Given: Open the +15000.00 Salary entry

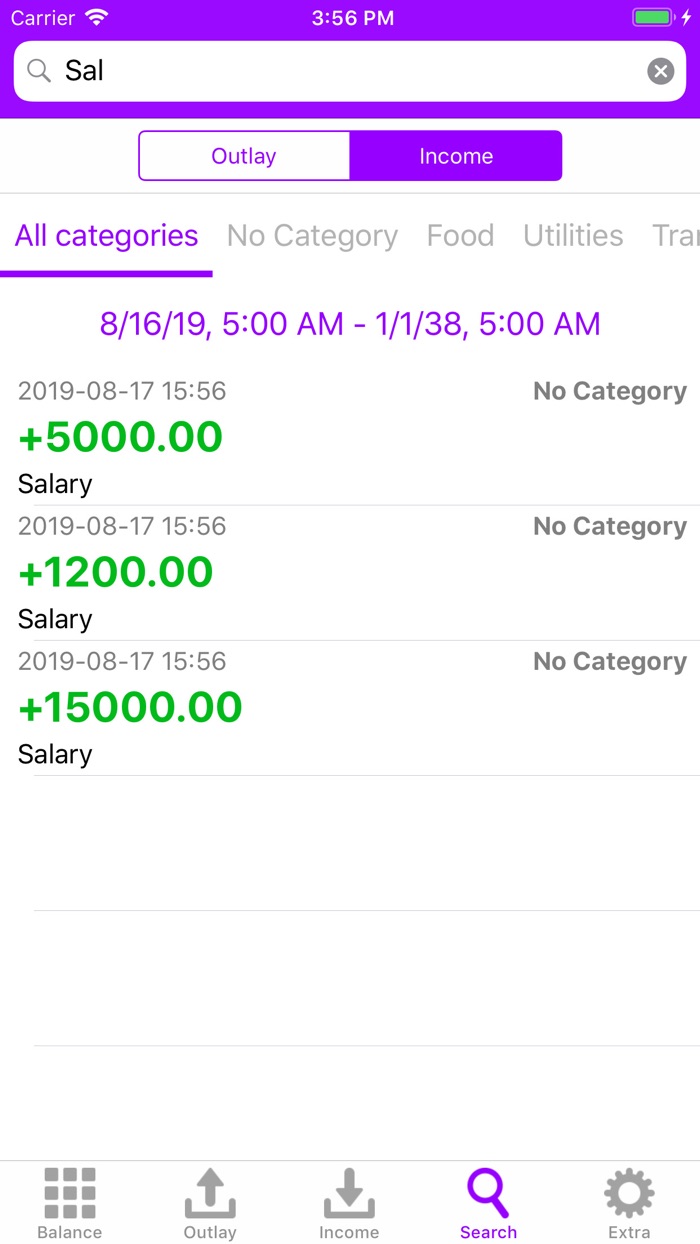Looking at the screenshot, I should tap(350, 707).
